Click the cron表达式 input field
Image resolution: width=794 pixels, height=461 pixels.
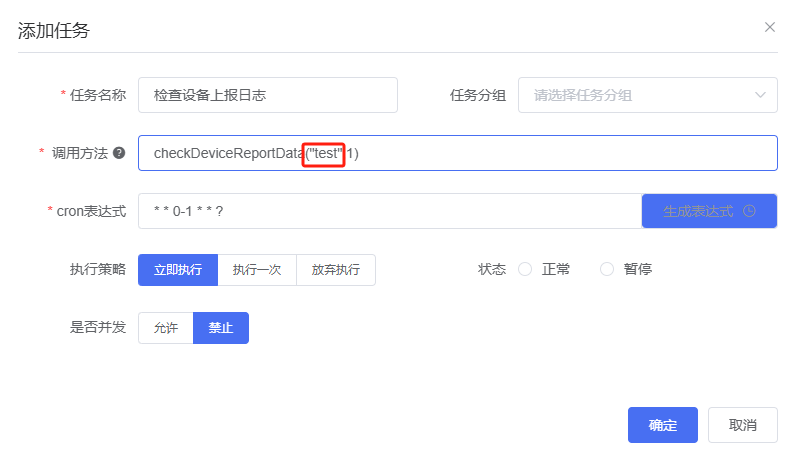390,211
